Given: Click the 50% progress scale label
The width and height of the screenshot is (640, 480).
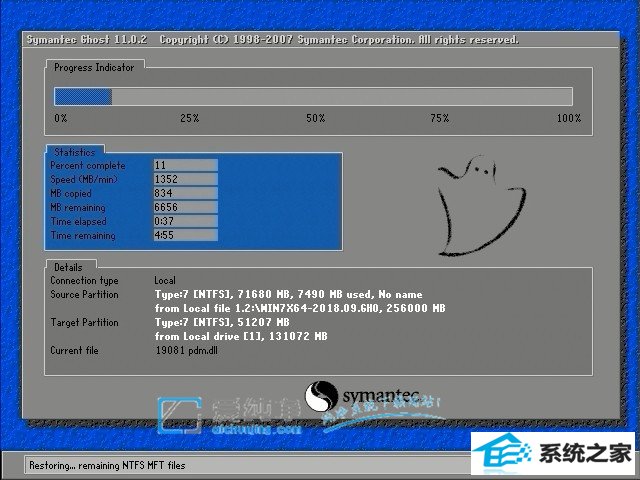Looking at the screenshot, I should [316, 118].
